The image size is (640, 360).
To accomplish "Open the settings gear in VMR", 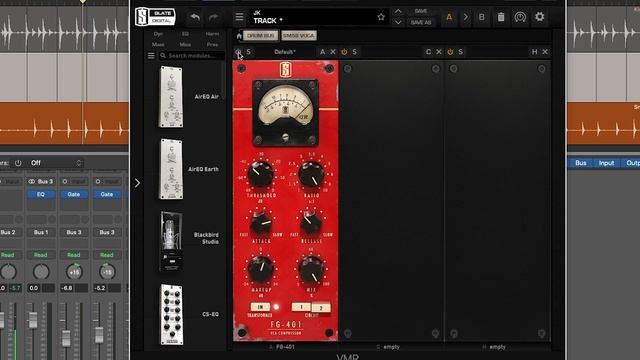I will click(x=540, y=17).
